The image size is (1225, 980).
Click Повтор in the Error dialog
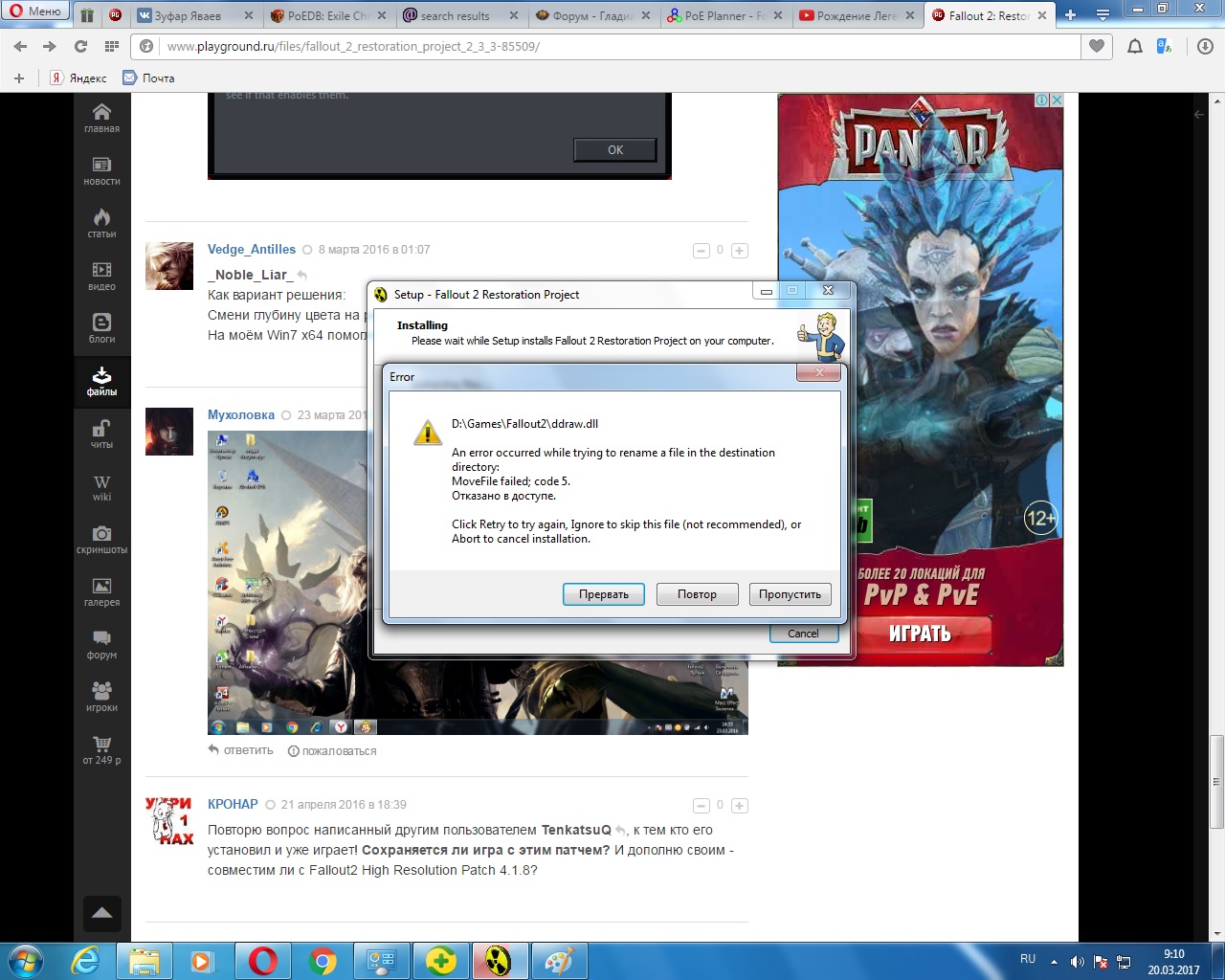(697, 594)
